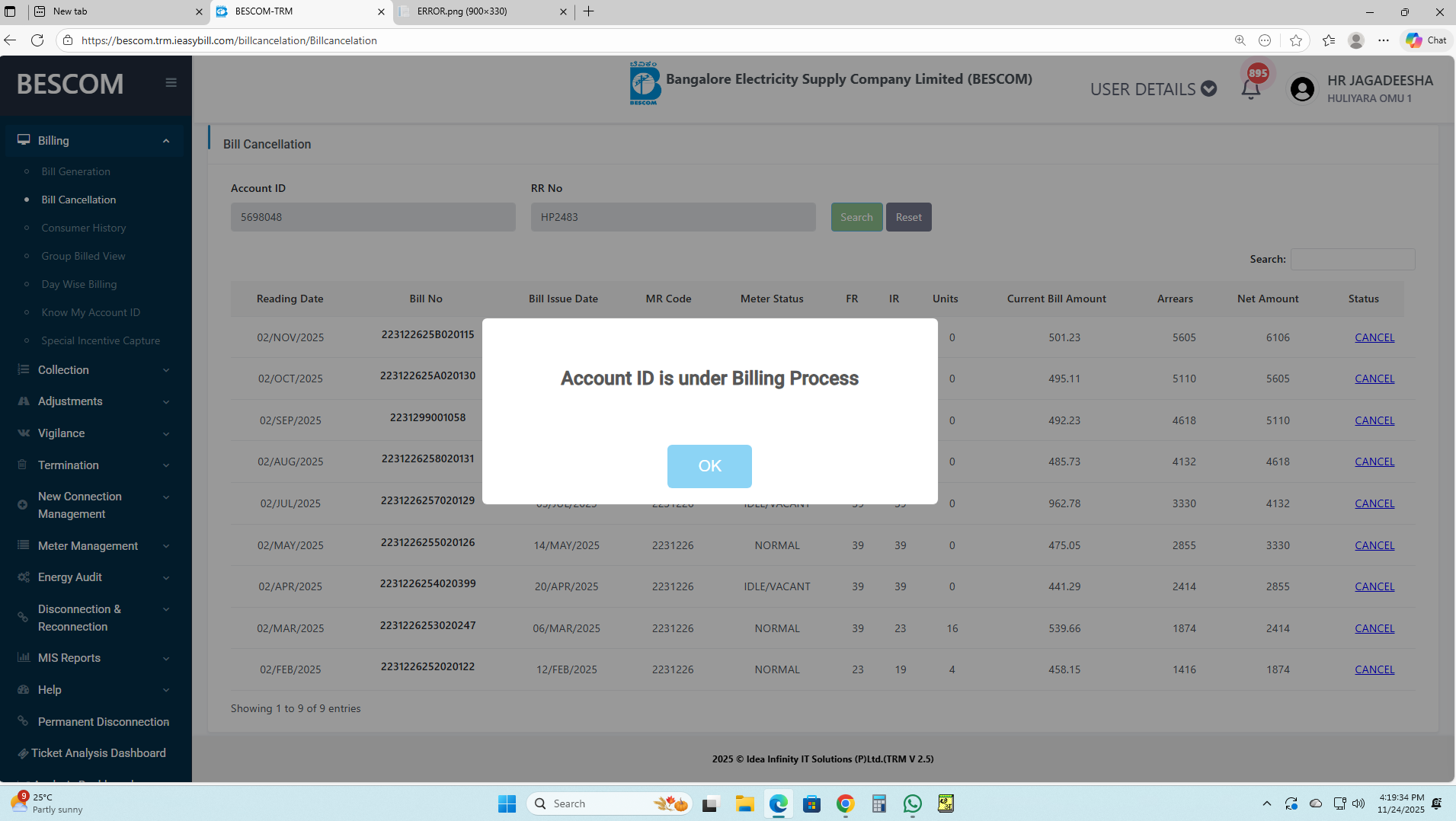Open Know My Account ID item
This screenshot has width=1456, height=821.
[x=91, y=312]
